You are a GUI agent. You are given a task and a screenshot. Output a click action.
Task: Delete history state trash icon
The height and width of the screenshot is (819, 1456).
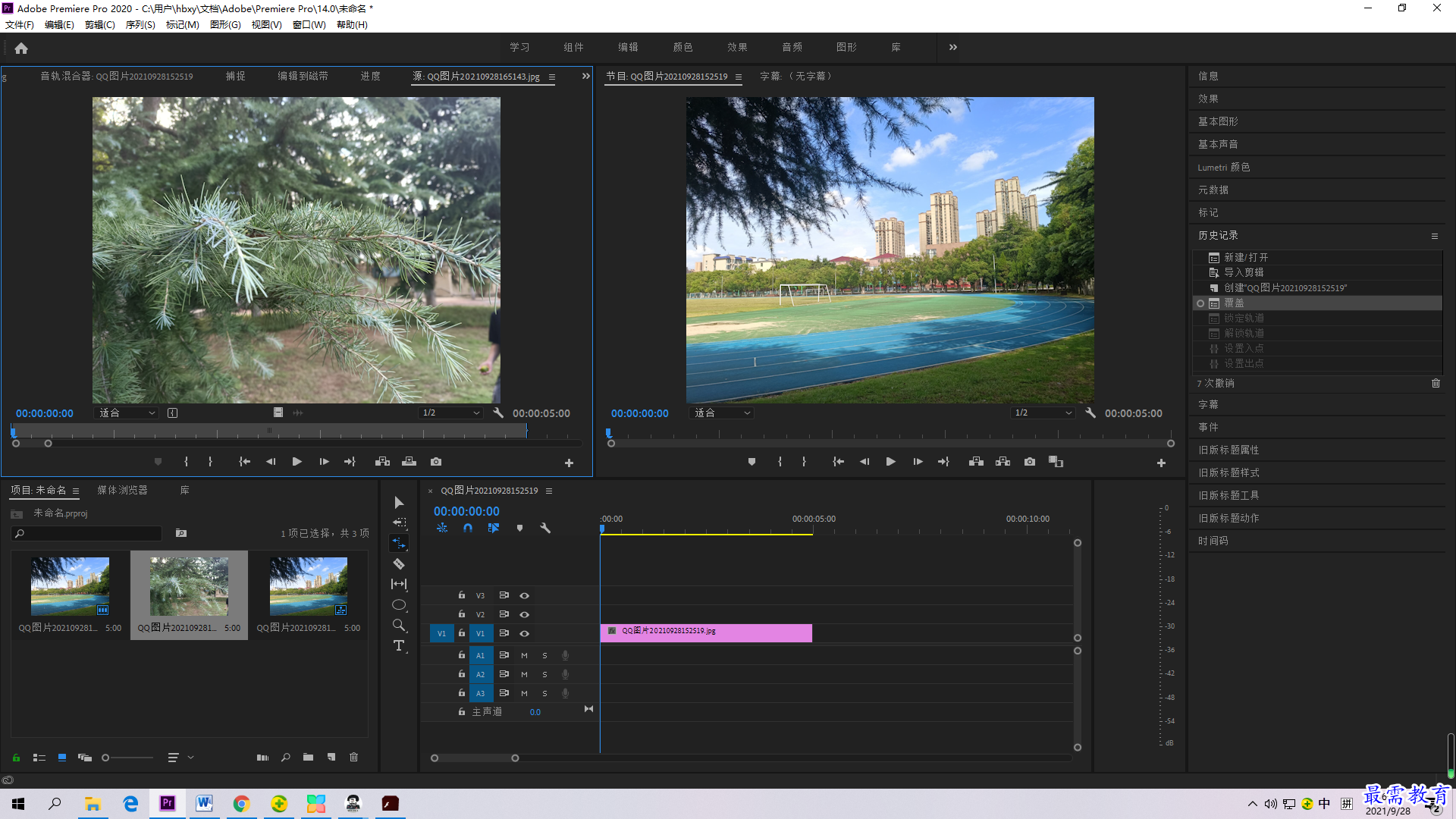coord(1436,383)
